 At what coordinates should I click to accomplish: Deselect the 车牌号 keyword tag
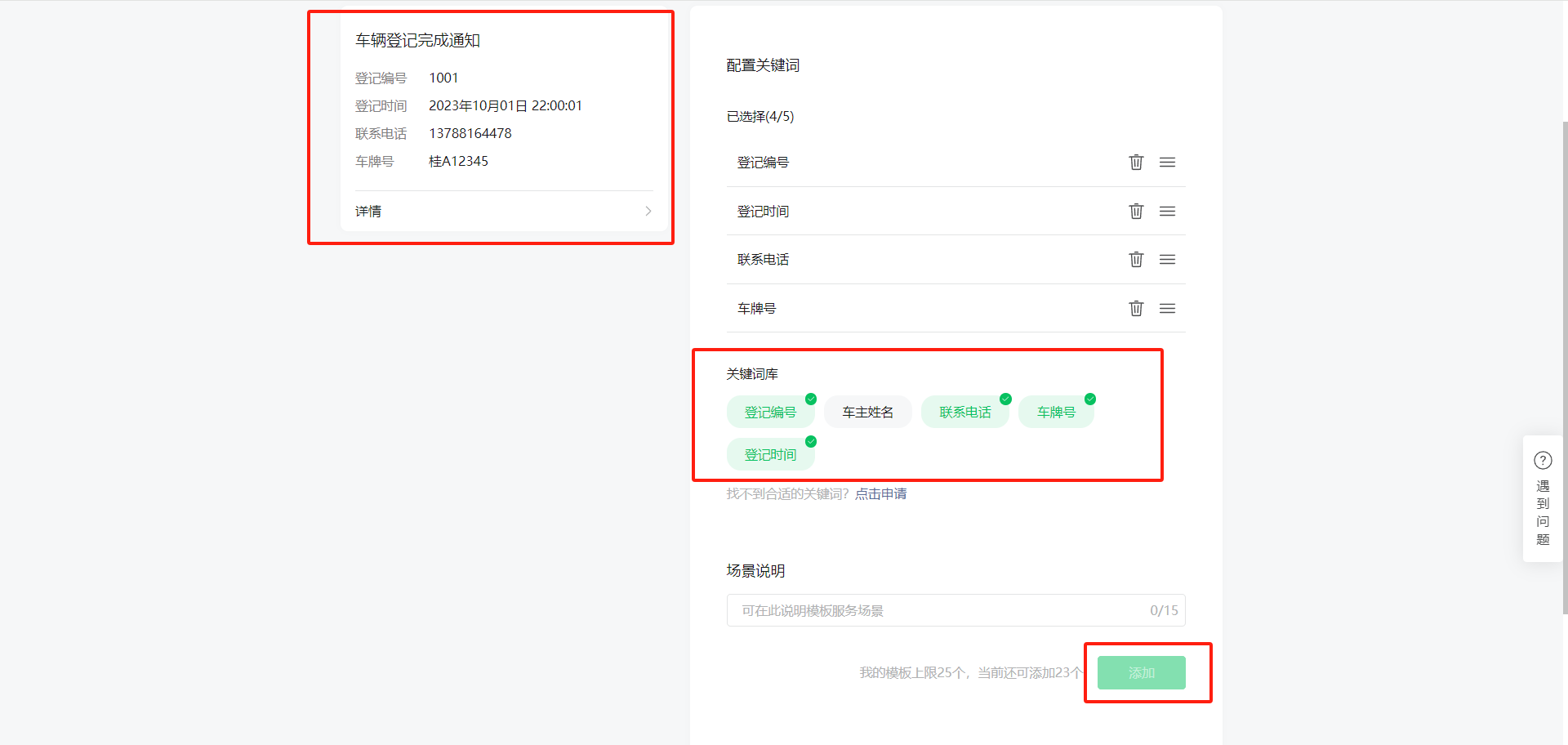tap(1056, 412)
